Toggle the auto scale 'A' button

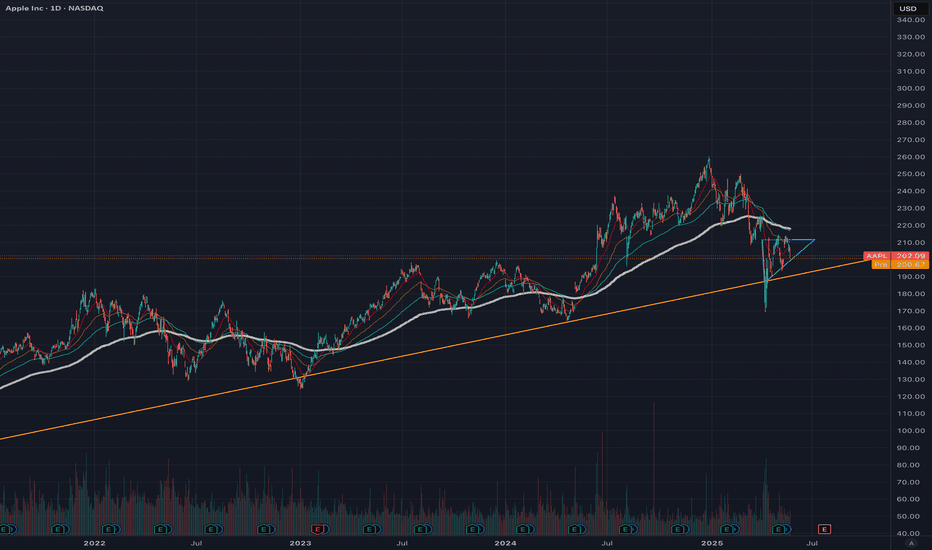[x=911, y=543]
